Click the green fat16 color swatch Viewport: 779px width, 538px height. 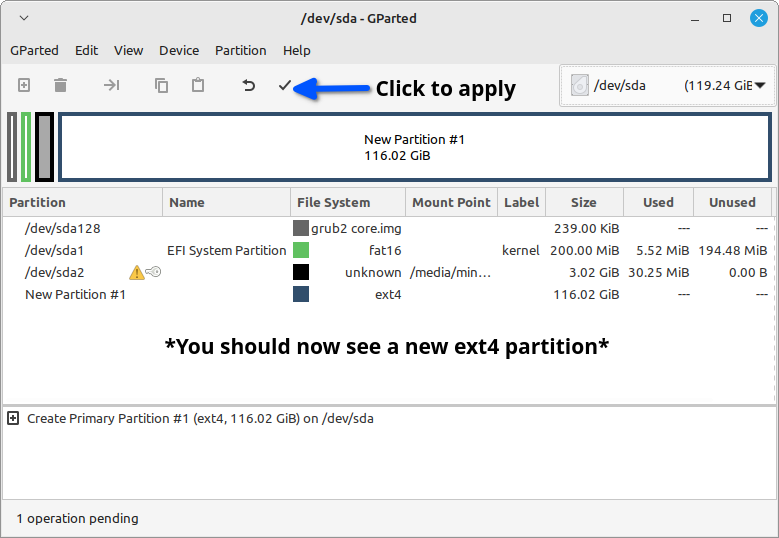[x=301, y=250]
